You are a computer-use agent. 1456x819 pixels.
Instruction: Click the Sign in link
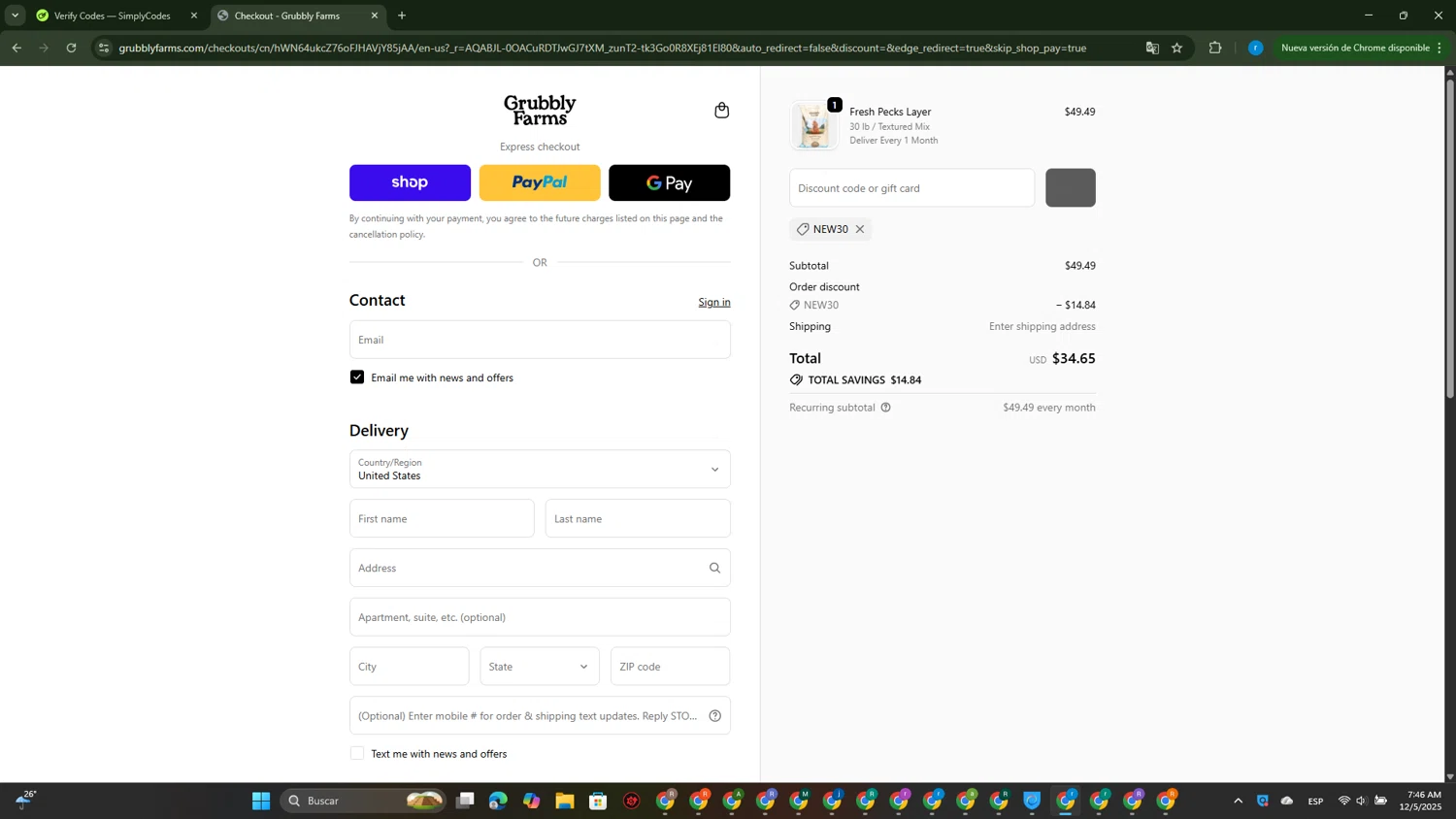pyautogui.click(x=714, y=302)
